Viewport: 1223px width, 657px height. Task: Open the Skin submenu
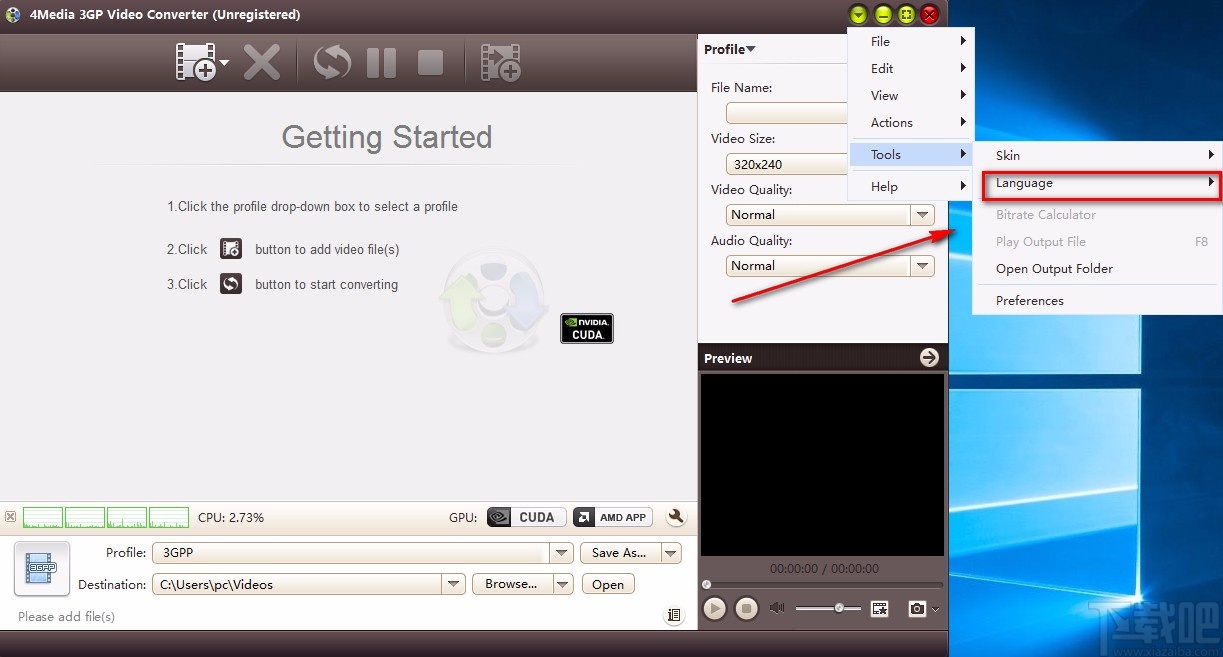(1097, 155)
